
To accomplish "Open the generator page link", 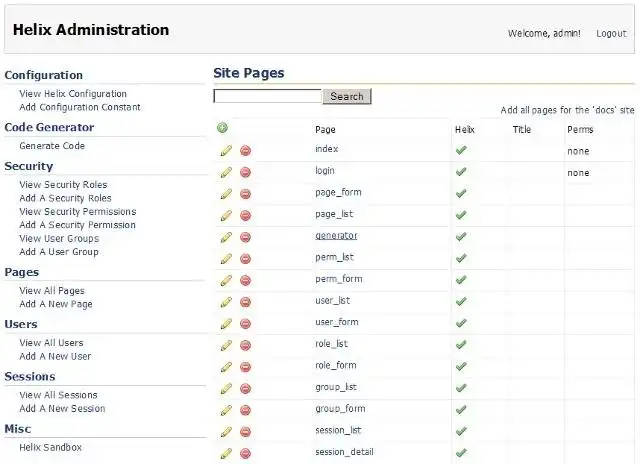I will pyautogui.click(x=336, y=236).
